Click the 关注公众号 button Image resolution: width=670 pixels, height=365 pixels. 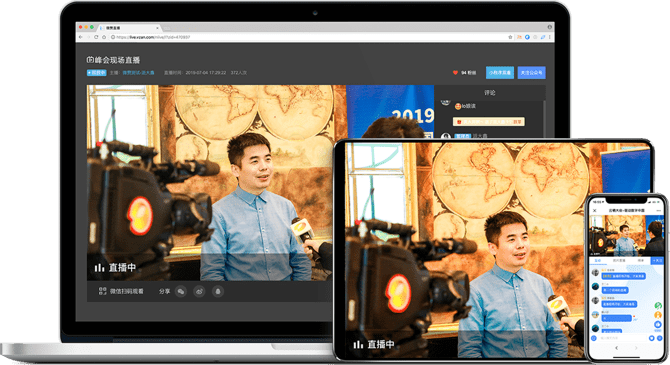[532, 73]
